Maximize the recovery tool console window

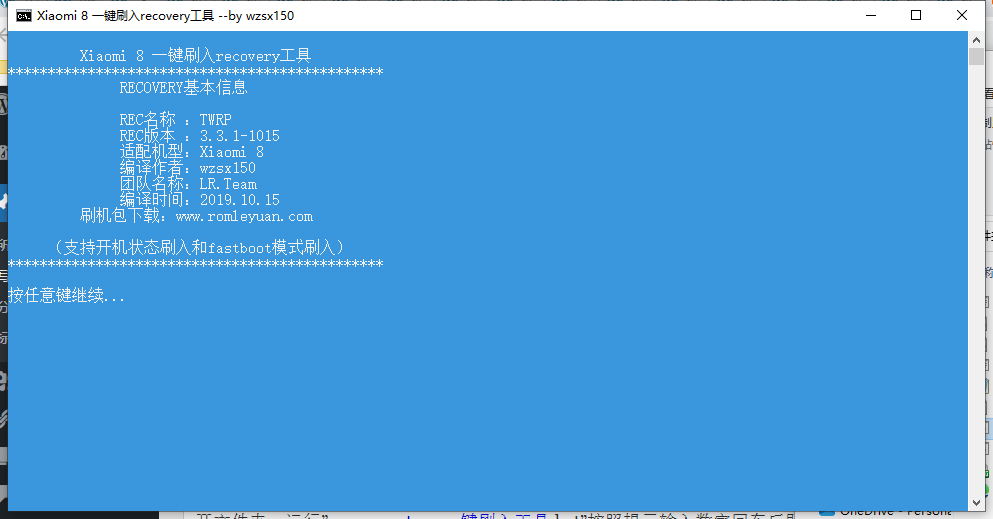[916, 15]
